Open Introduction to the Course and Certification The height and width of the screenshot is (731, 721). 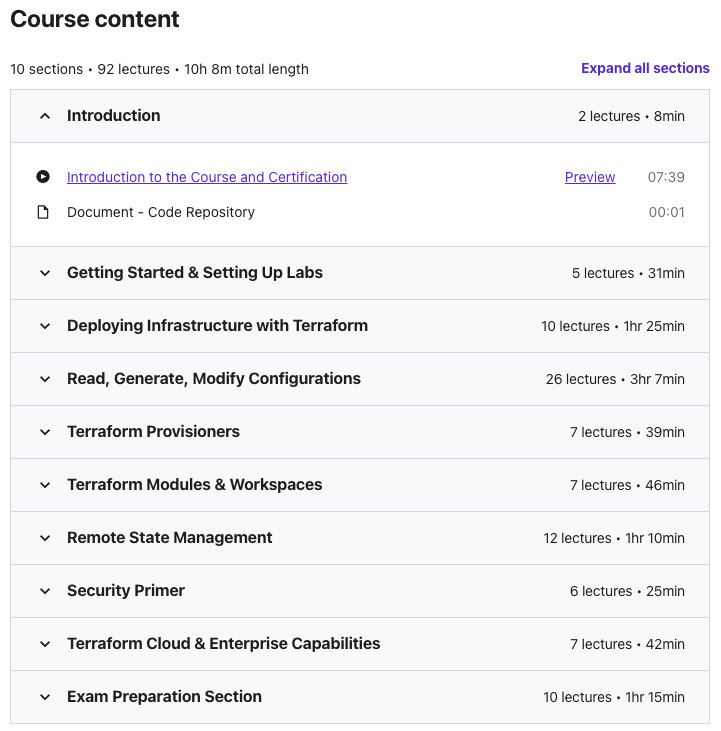pyautogui.click(x=207, y=177)
